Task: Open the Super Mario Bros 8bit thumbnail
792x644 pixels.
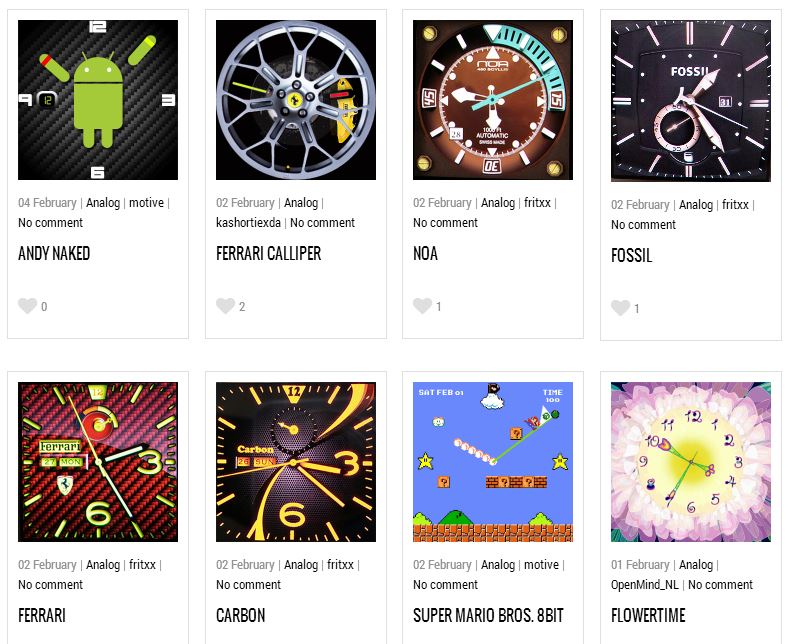Action: pyautogui.click(x=493, y=462)
